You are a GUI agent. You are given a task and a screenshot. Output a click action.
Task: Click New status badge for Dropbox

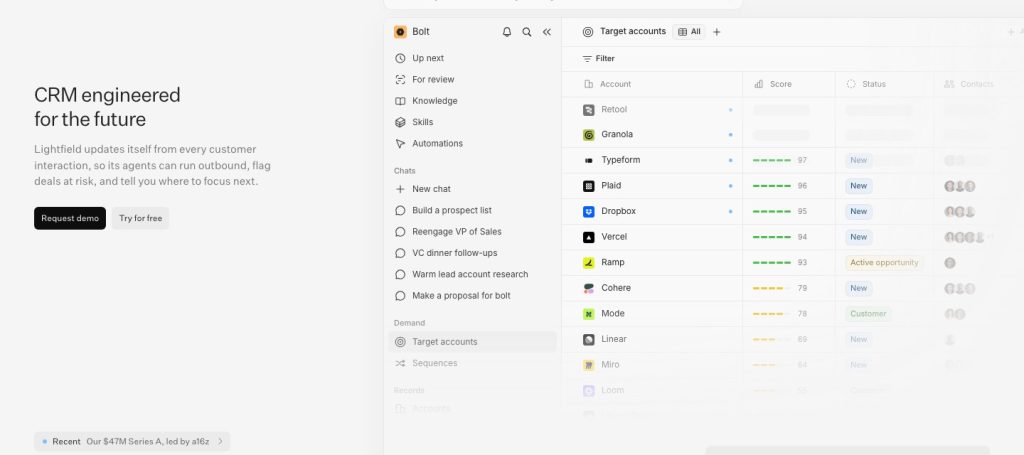pos(859,212)
